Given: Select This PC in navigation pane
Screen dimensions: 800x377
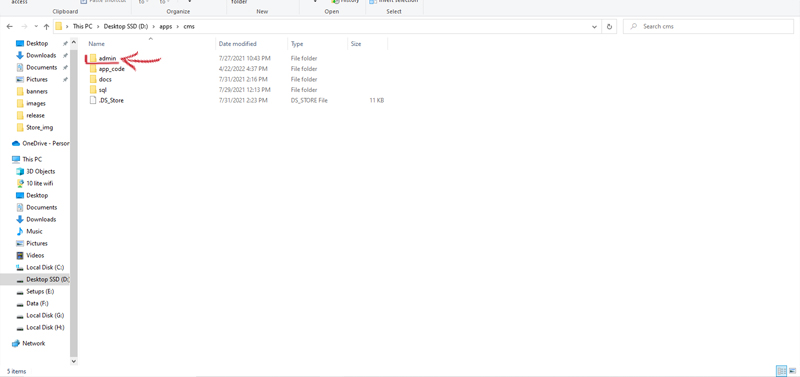Looking at the screenshot, I should [x=32, y=159].
